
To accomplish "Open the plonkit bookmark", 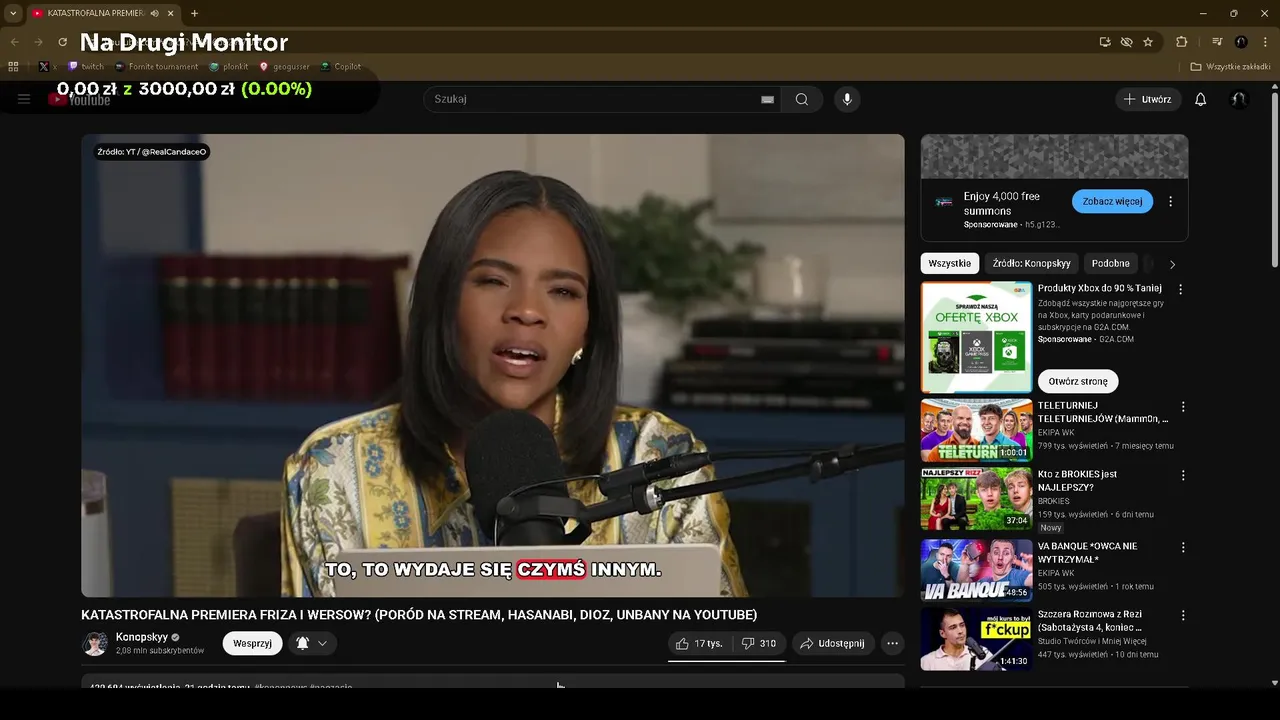I will pyautogui.click(x=229, y=67).
